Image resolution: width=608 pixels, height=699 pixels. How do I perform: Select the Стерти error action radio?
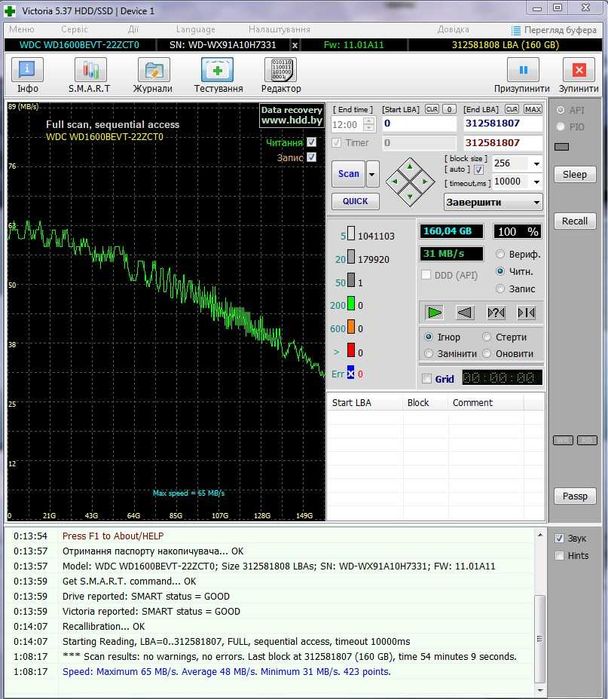click(x=488, y=337)
